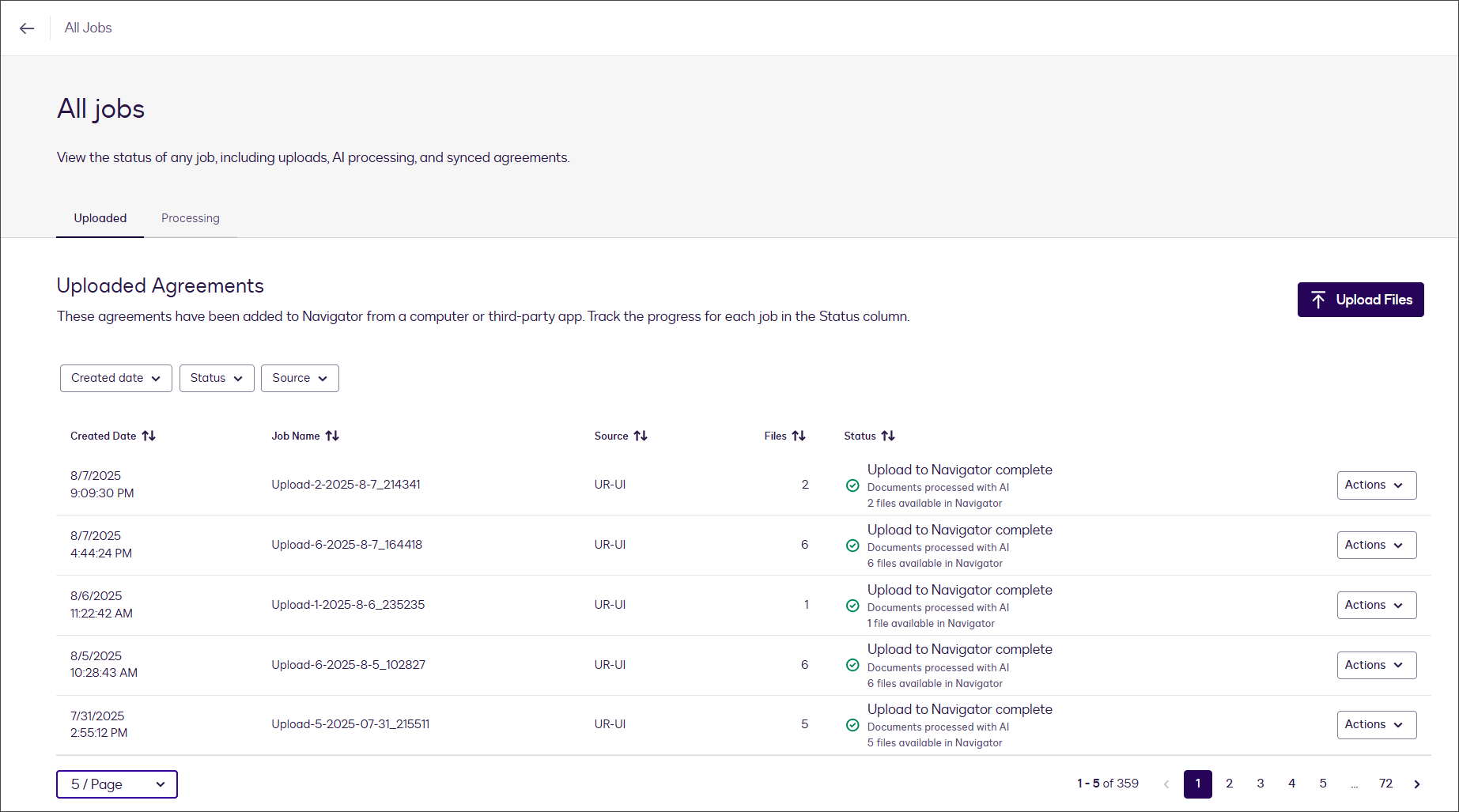
Task: Switch to the Processing tab
Action: [190, 218]
